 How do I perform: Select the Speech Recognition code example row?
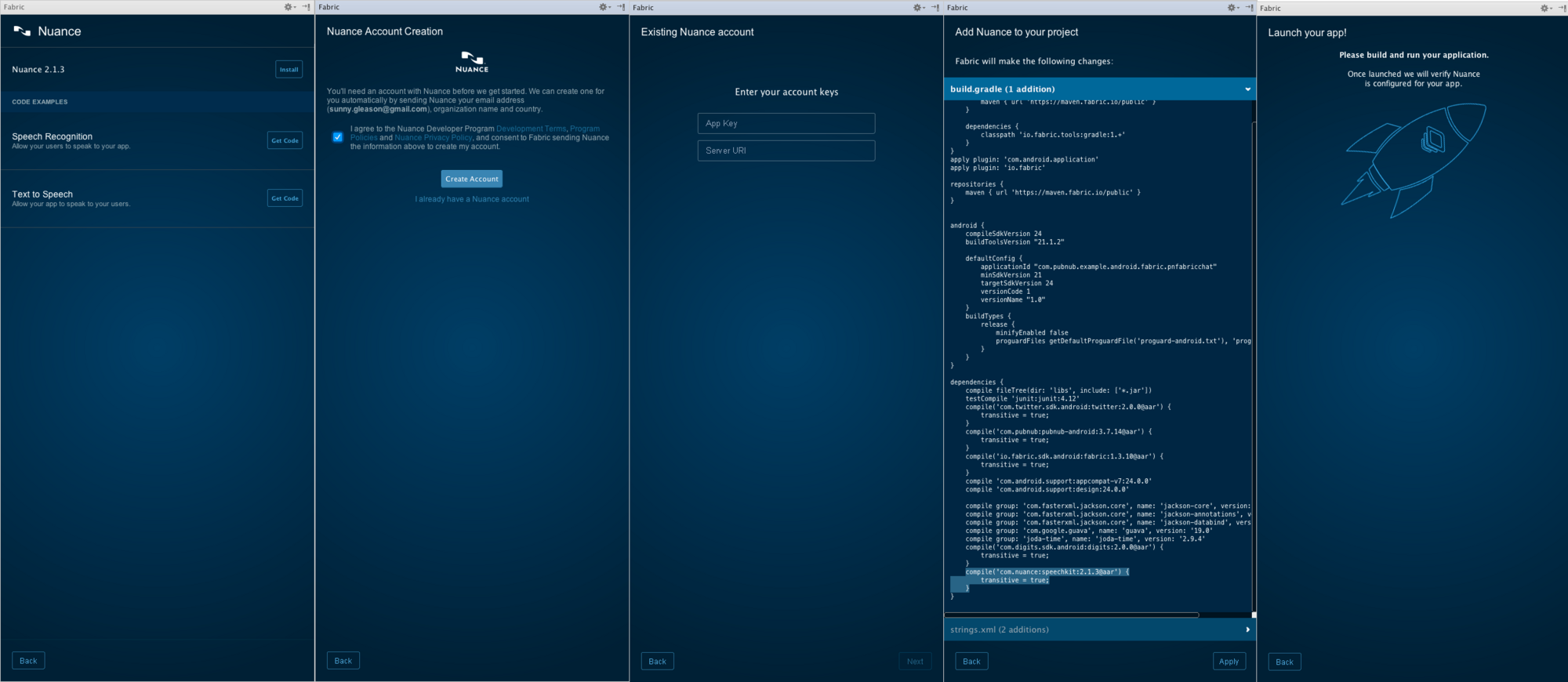pyautogui.click(x=157, y=141)
